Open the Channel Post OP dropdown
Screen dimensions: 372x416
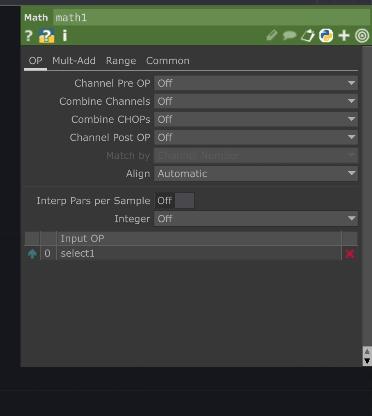(x=256, y=137)
